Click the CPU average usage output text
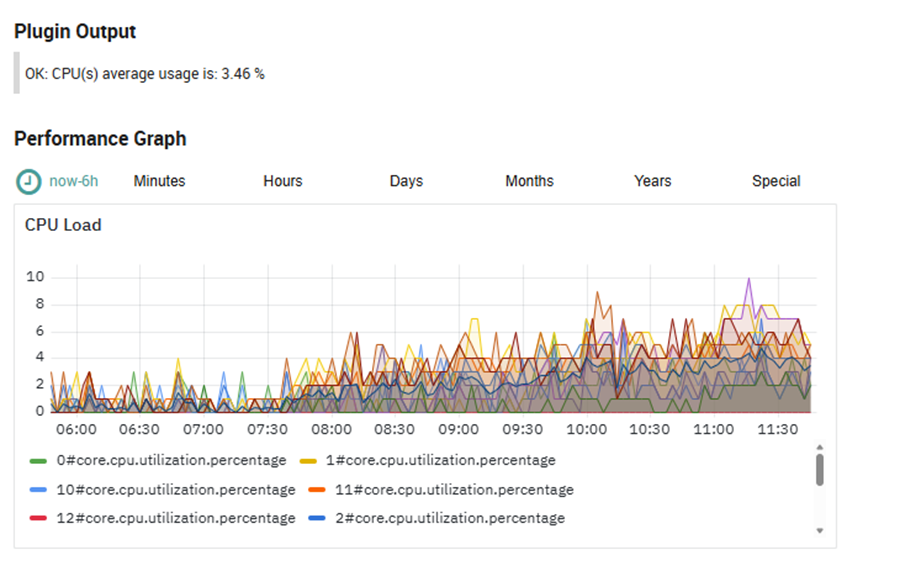Viewport: 900px width, 571px height. pyautogui.click(x=145, y=73)
